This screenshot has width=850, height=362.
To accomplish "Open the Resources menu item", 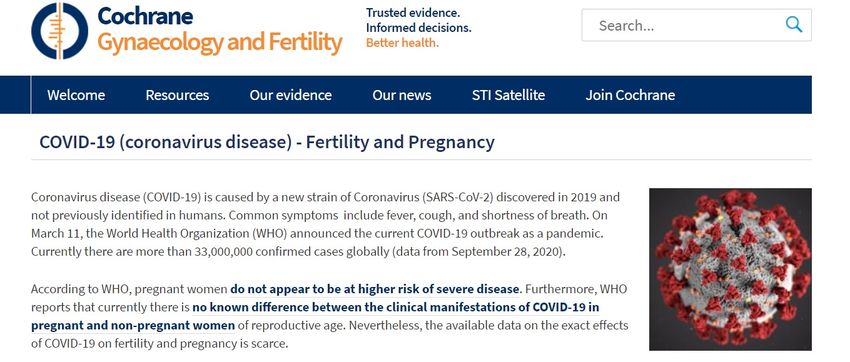I will pyautogui.click(x=177, y=95).
